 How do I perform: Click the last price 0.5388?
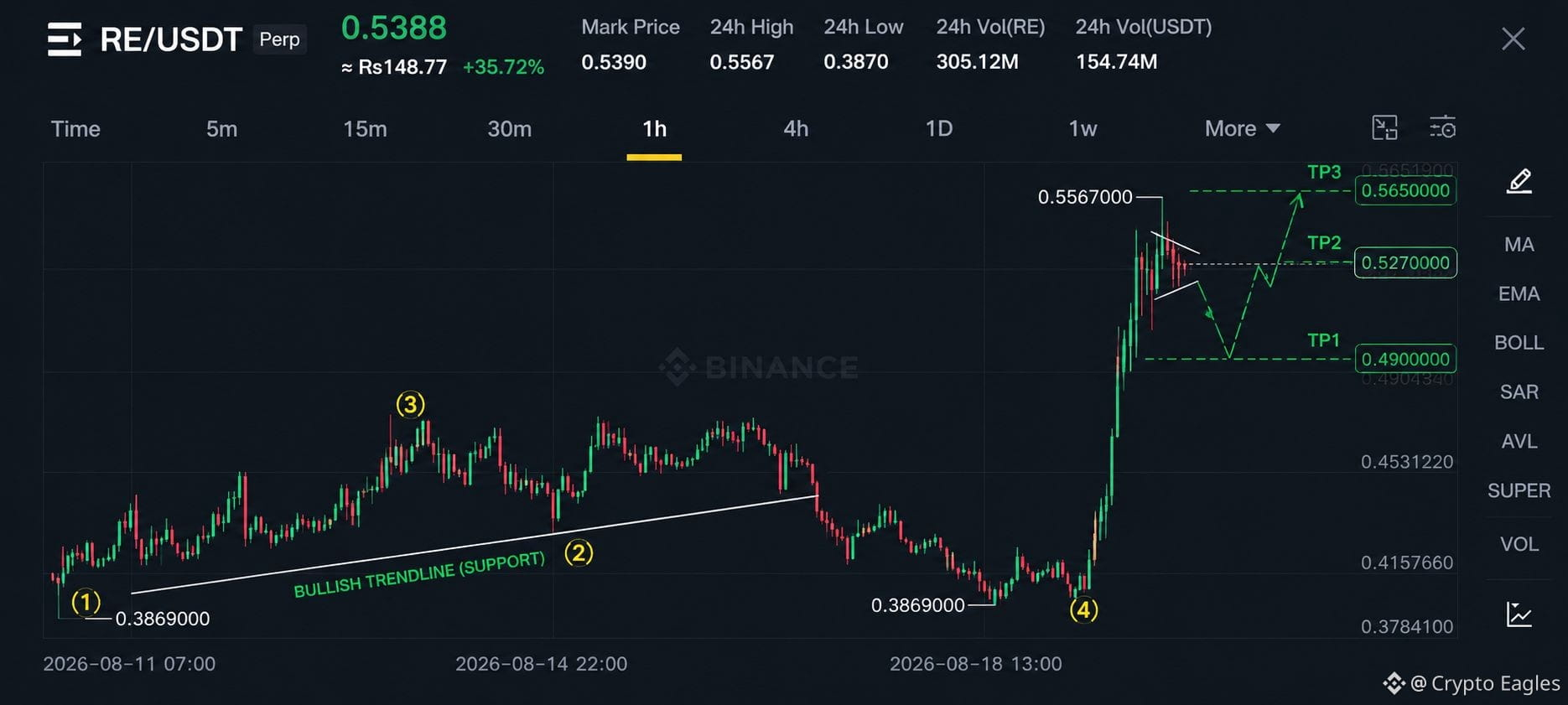tap(394, 28)
